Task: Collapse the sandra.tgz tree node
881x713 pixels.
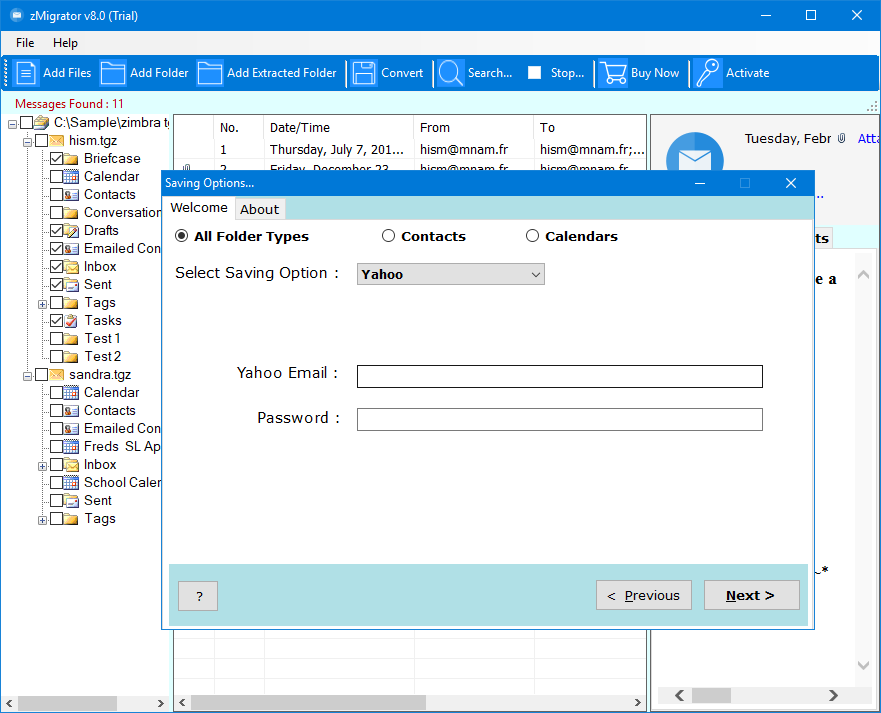Action: pyautogui.click(x=27, y=376)
